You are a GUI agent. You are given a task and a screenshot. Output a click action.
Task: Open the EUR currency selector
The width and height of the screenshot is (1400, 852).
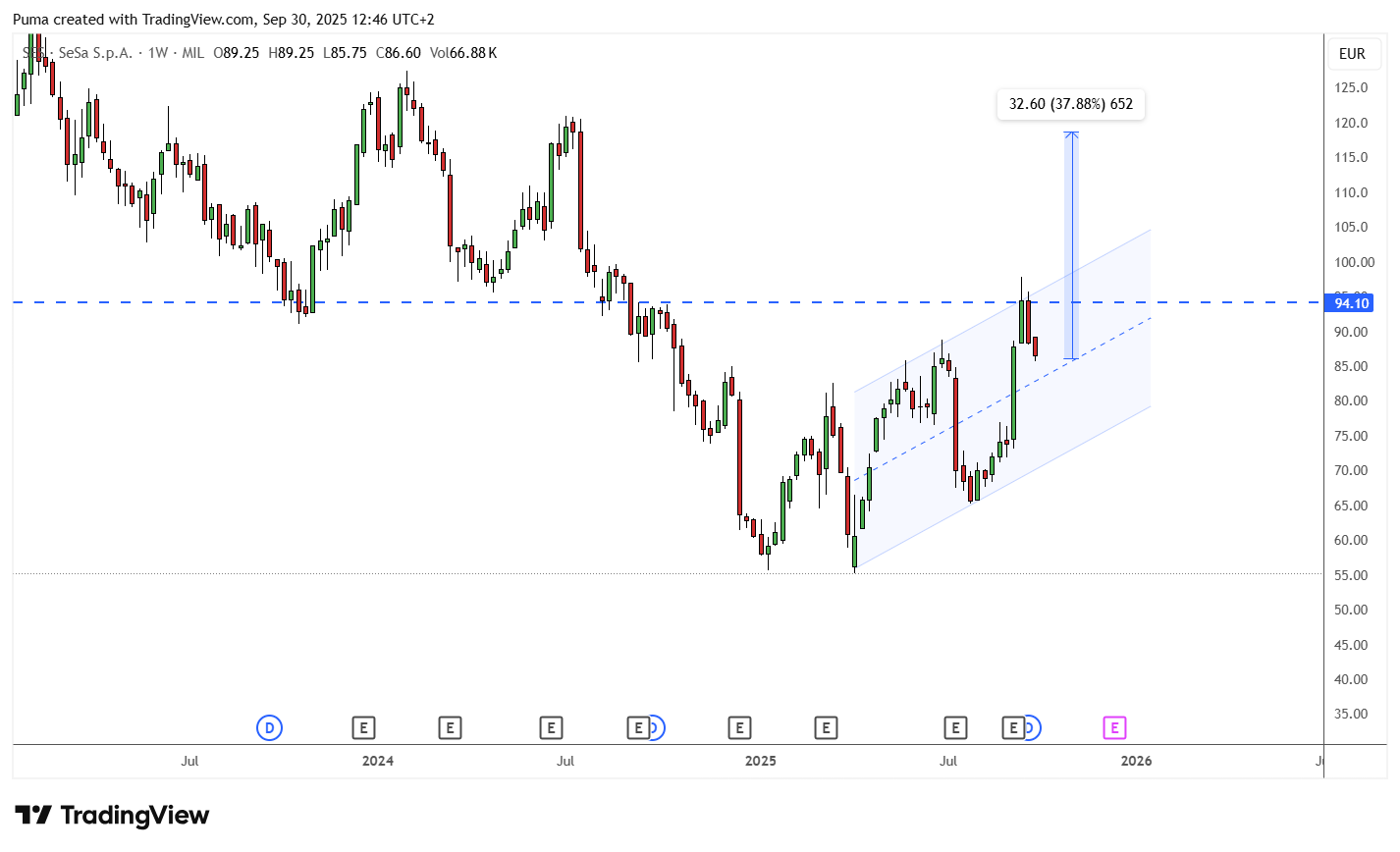click(1352, 54)
